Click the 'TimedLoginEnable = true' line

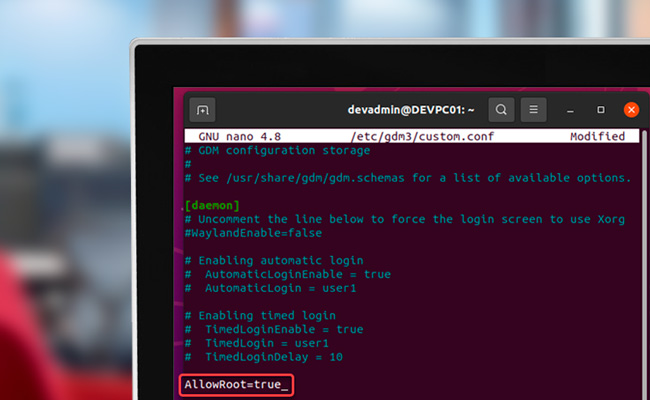274,330
